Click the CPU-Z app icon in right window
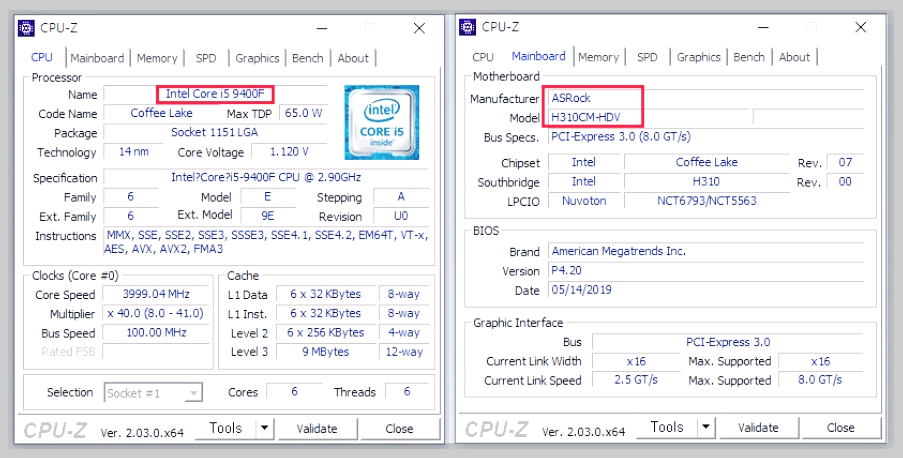This screenshot has width=903, height=458. click(x=468, y=27)
